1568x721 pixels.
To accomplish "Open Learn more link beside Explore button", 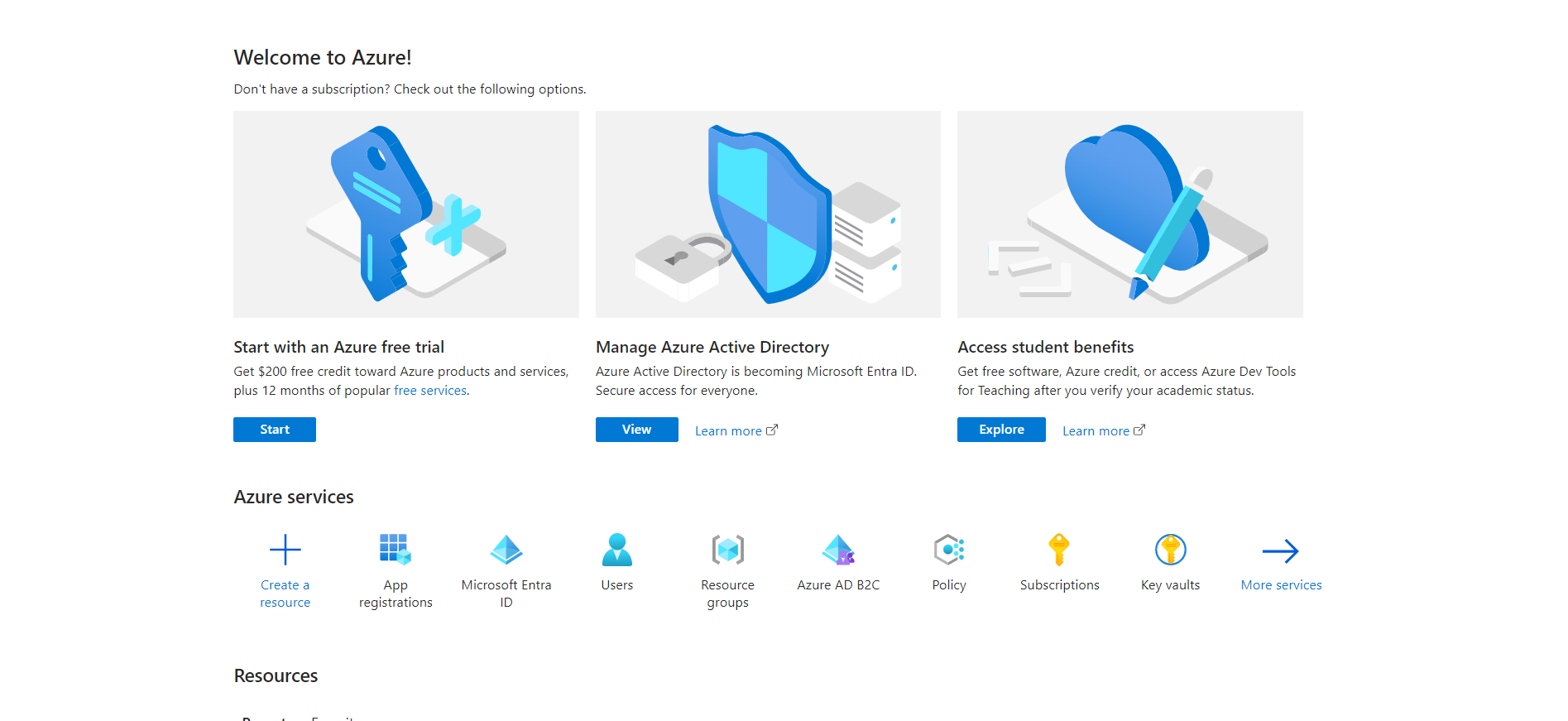I will [1104, 430].
